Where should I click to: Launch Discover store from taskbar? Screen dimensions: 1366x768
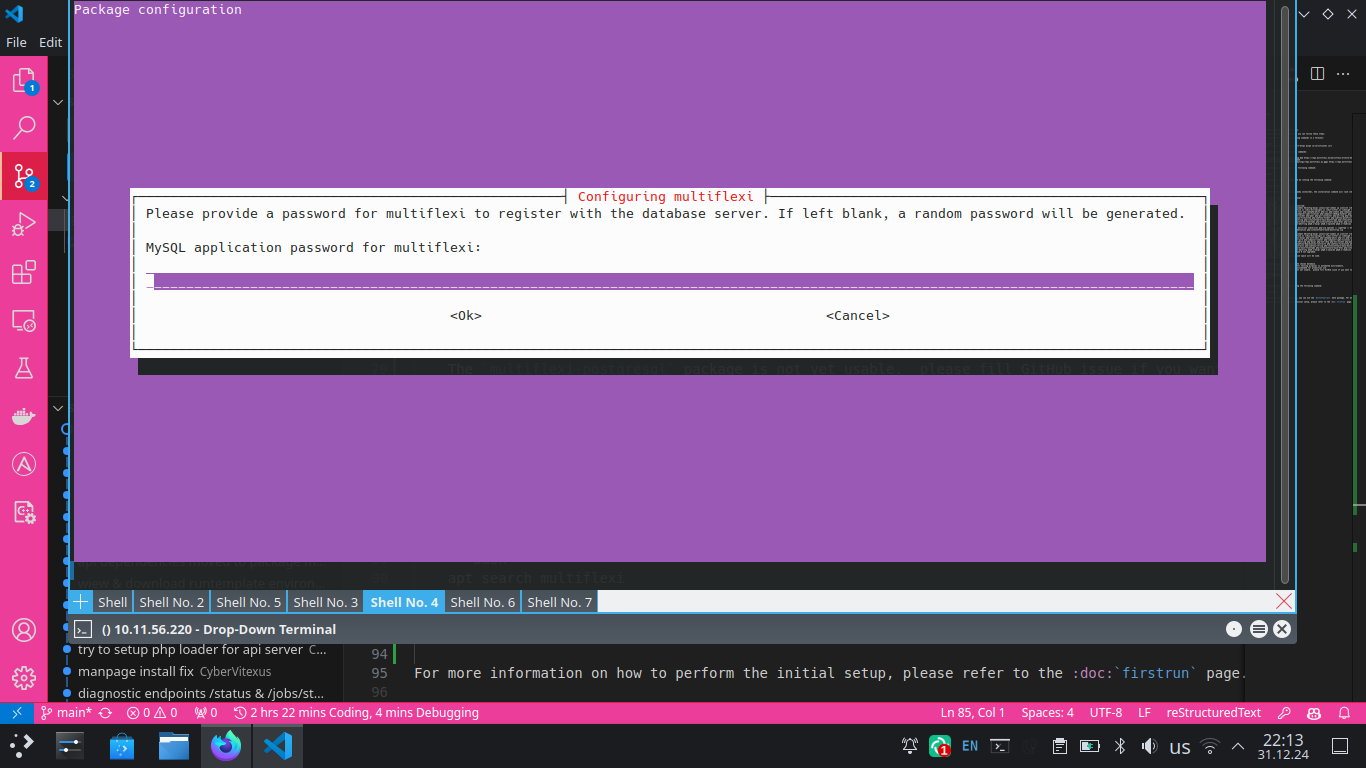pyautogui.click(x=122, y=746)
